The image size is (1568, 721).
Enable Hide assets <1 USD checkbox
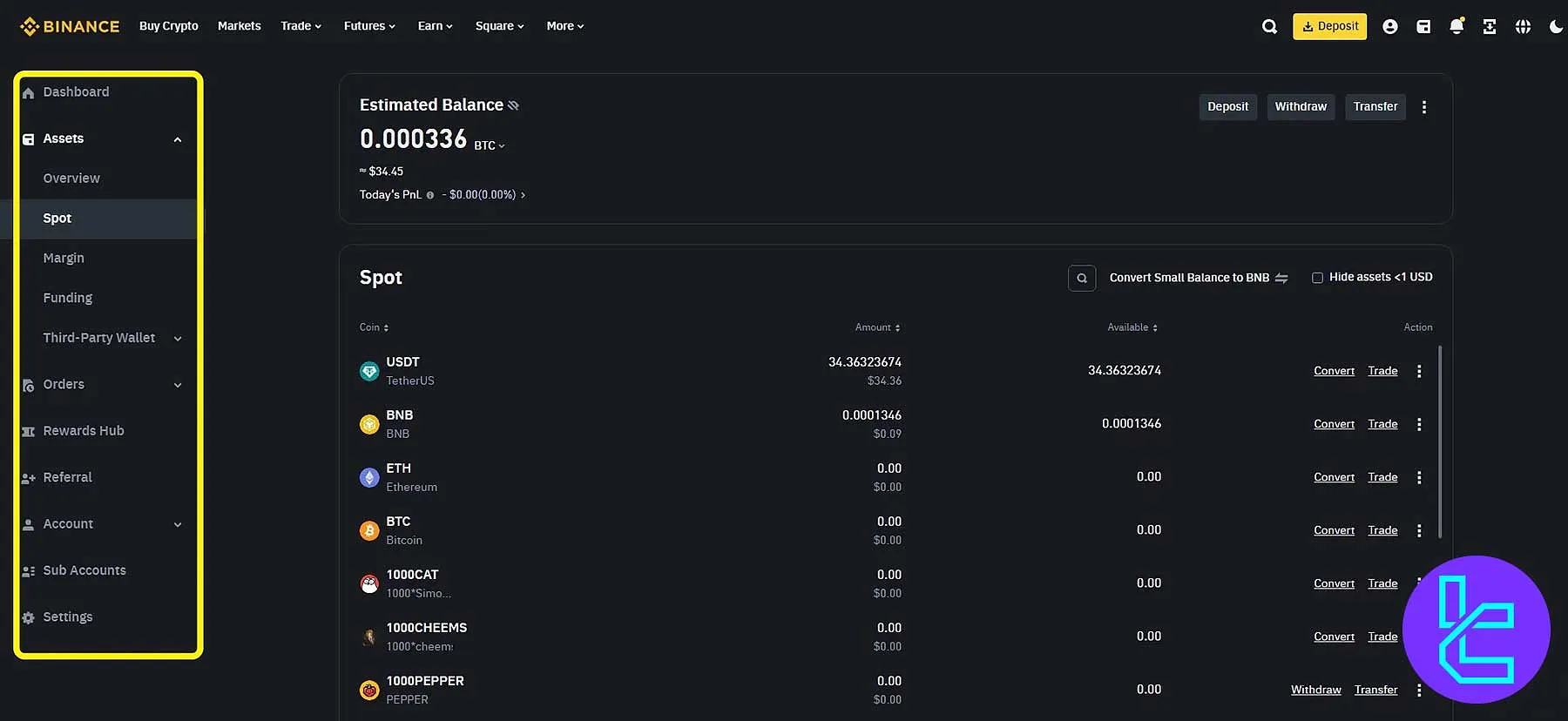[1317, 278]
